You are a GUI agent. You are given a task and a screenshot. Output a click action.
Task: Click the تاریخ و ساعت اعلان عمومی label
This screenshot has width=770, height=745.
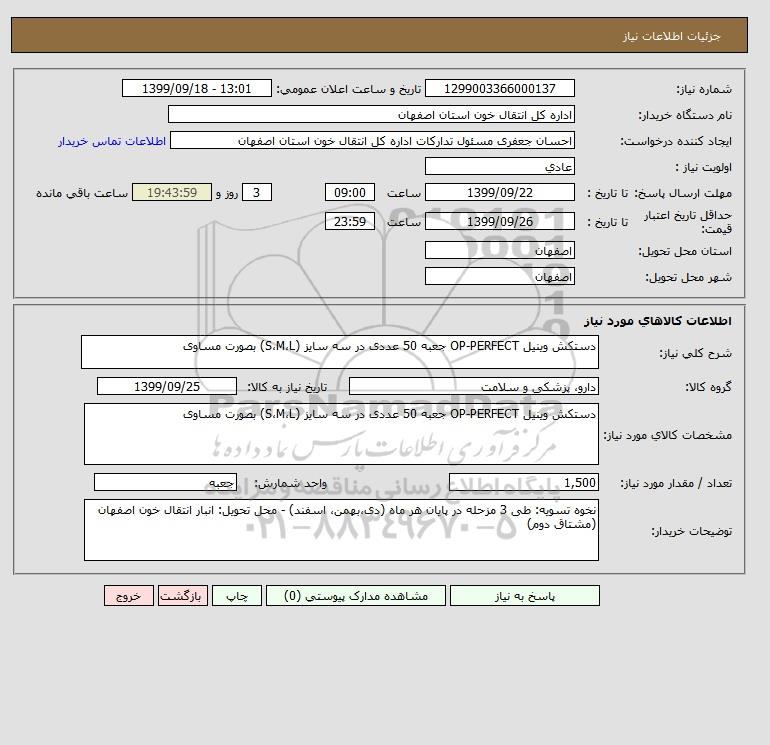[x=349, y=89]
